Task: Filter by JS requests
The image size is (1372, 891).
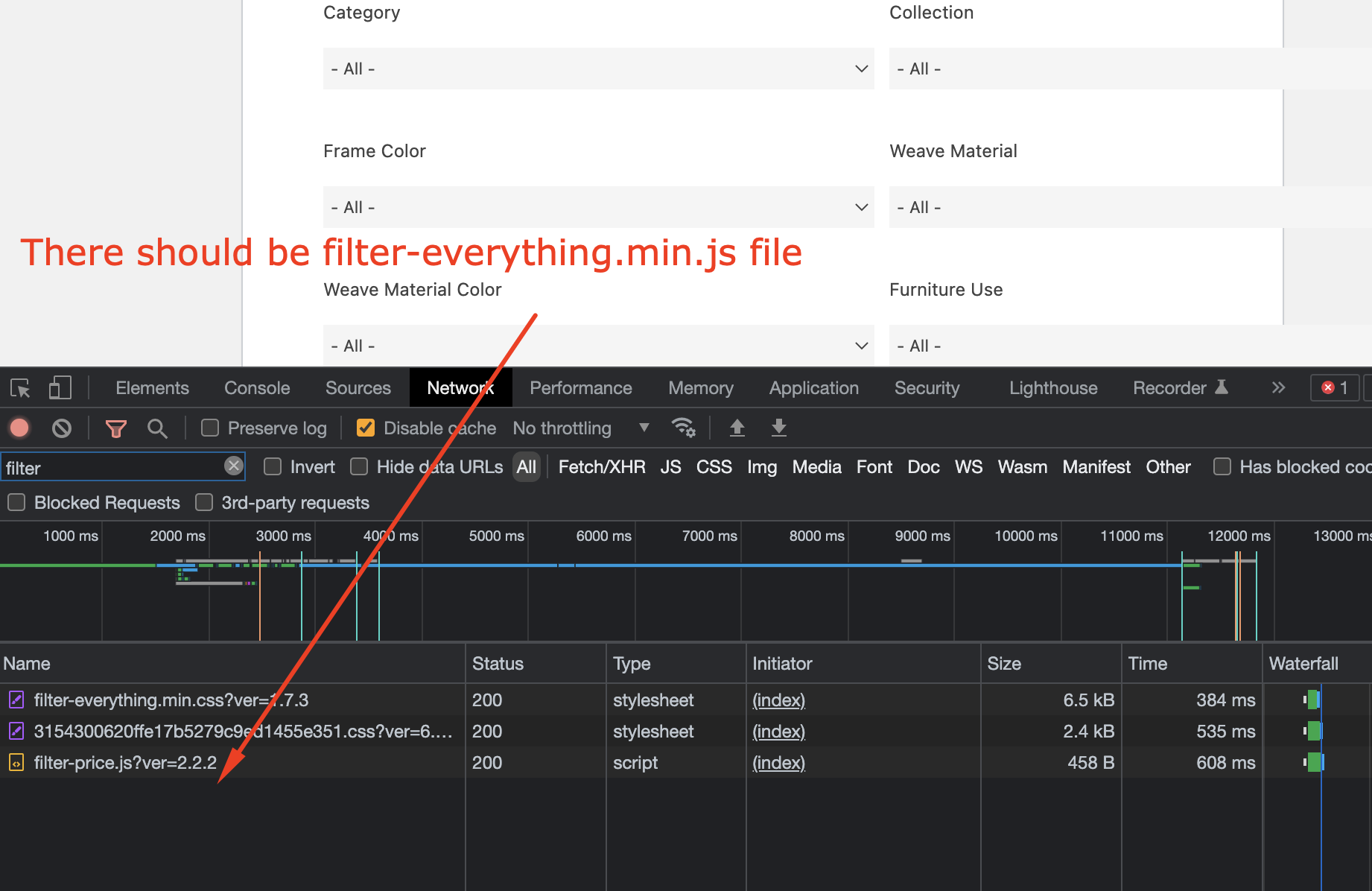Action: pyautogui.click(x=670, y=467)
